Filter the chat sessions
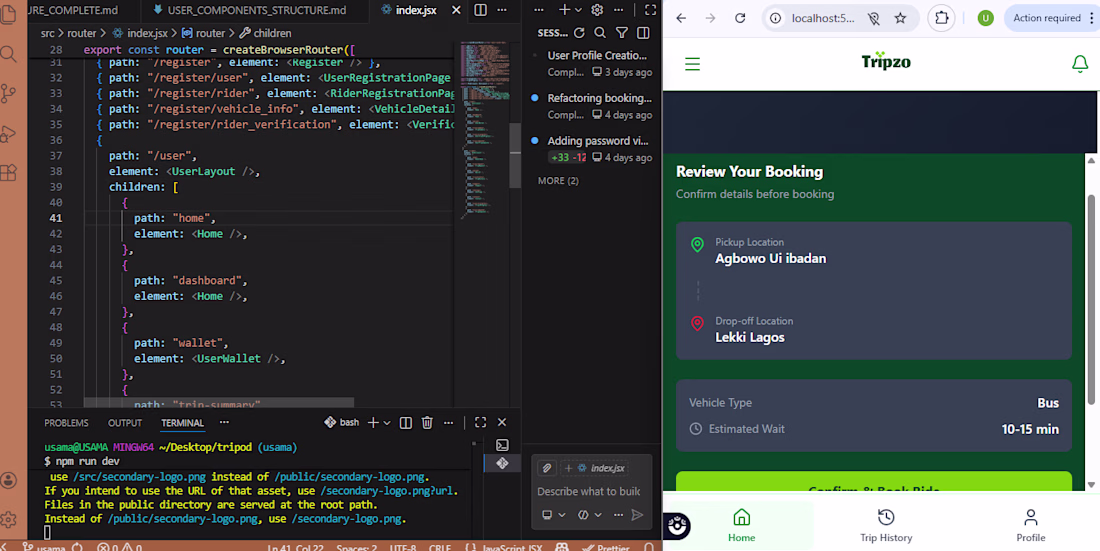Screen dimensions: 1100x551 coord(622,33)
